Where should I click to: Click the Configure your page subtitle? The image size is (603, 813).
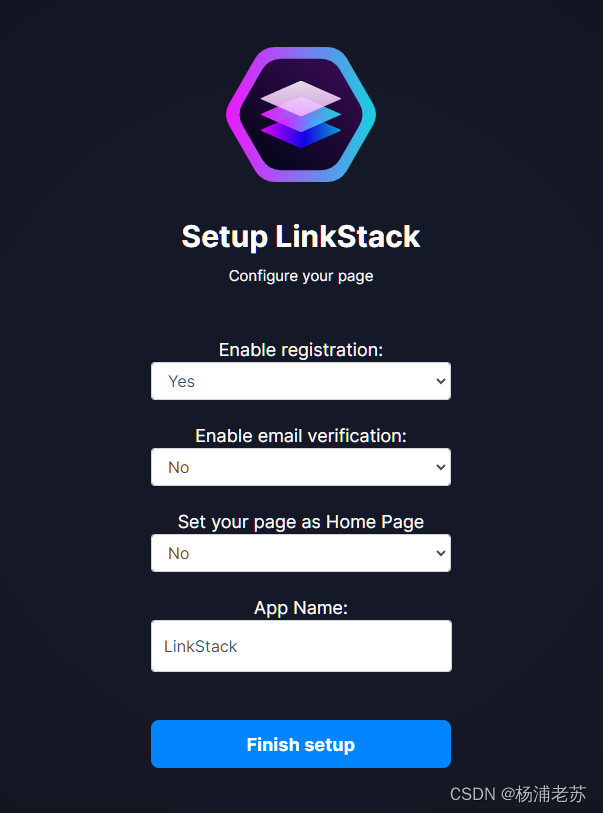click(300, 275)
